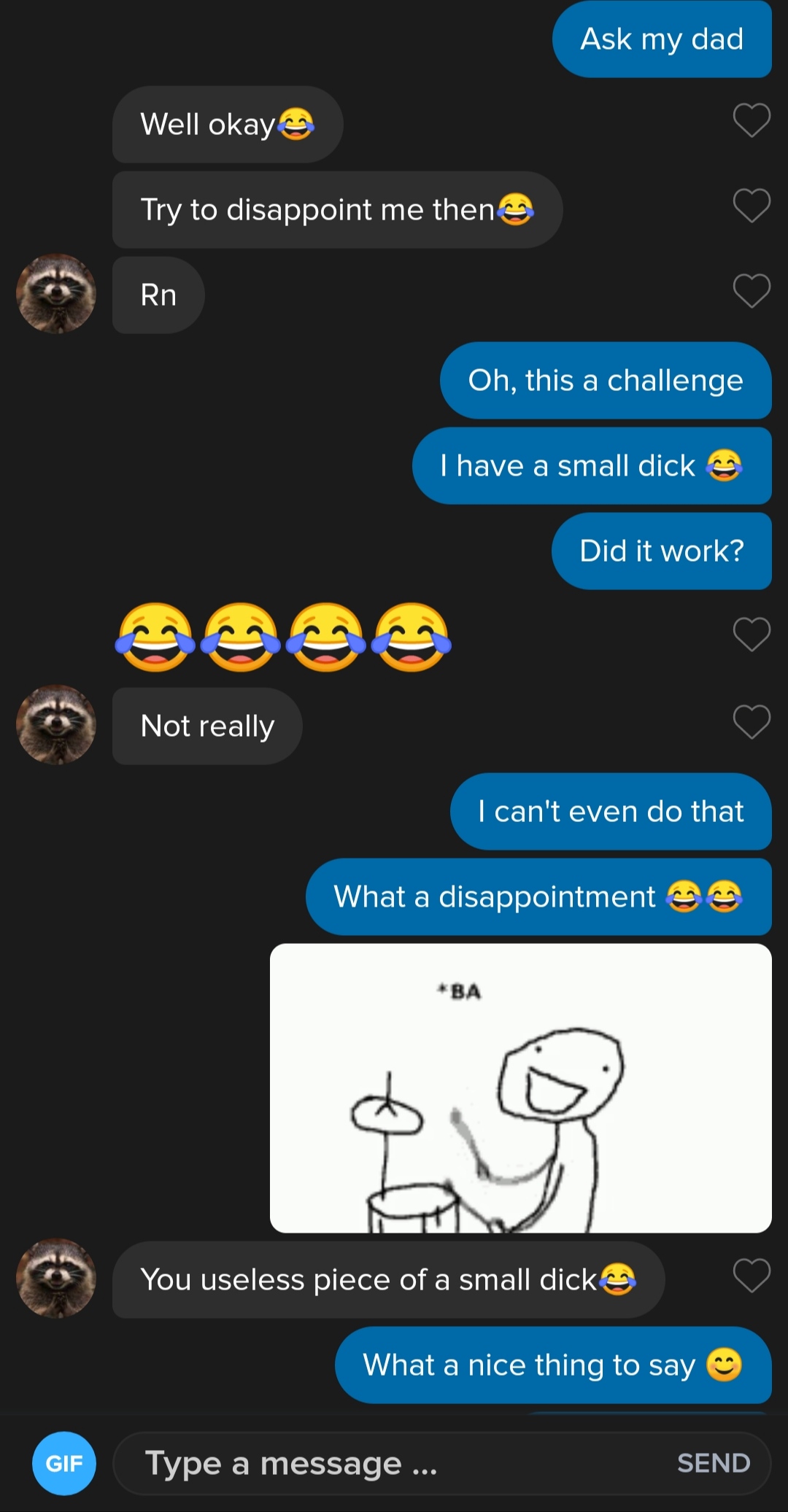This screenshot has height=1512, width=788.
Task: Like the "Well okay" message with heart
Action: [752, 120]
